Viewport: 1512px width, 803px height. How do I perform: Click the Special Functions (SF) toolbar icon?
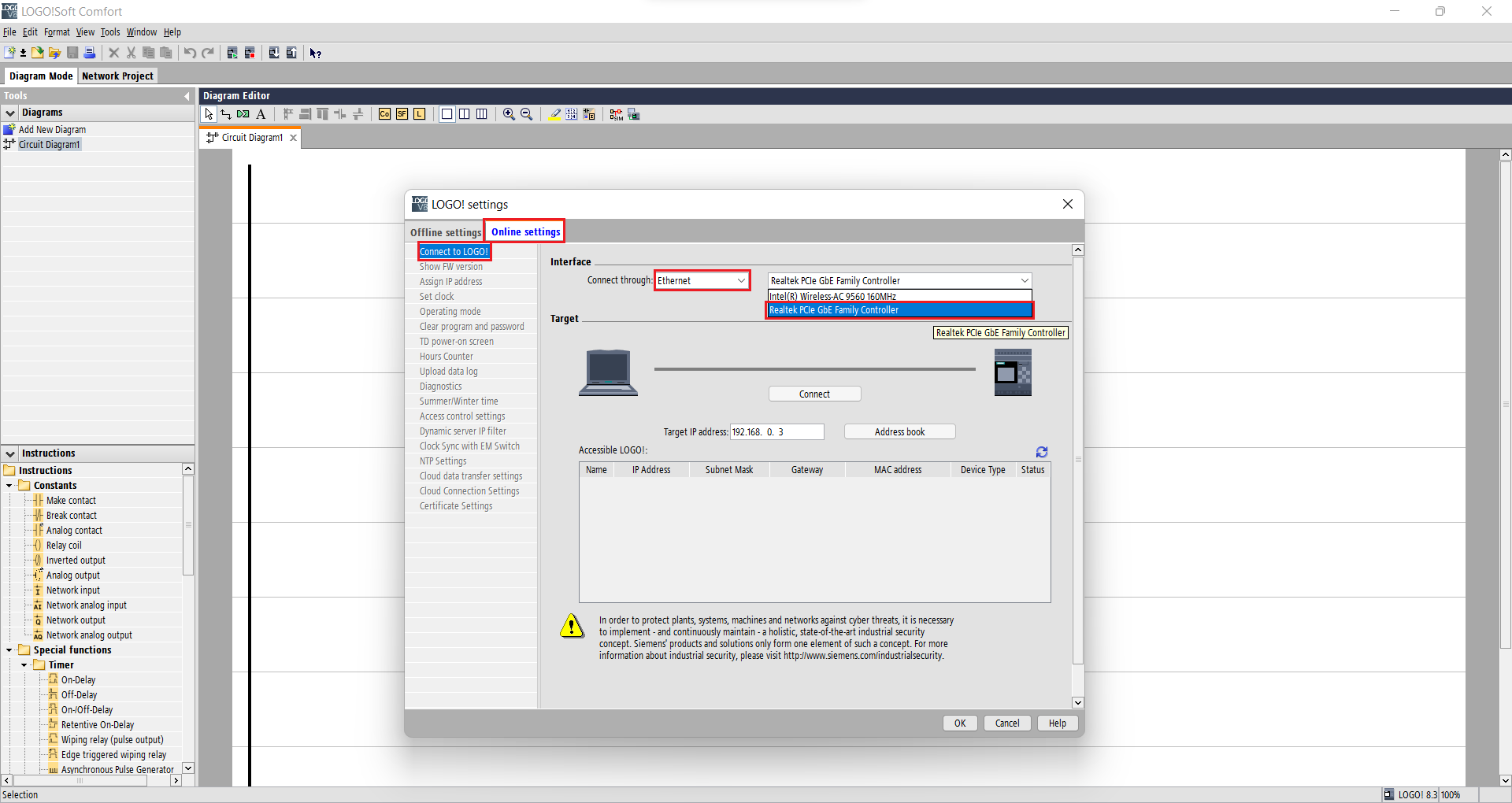click(402, 114)
